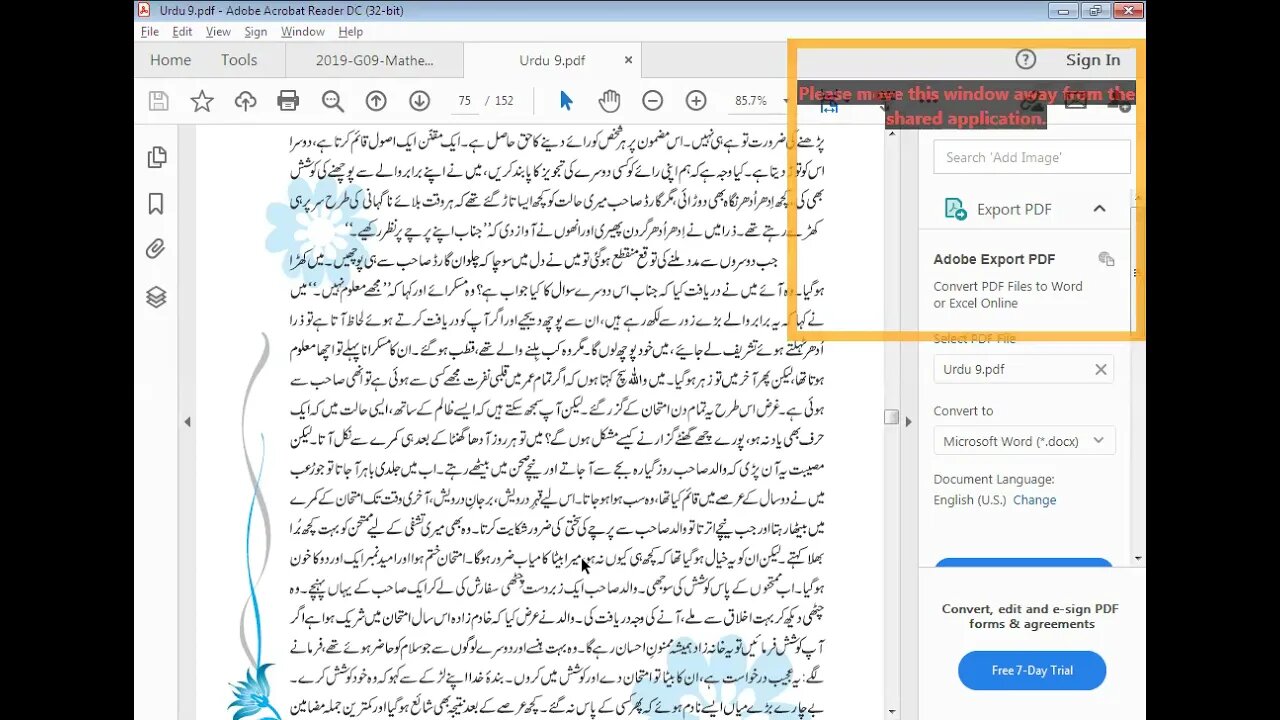Image resolution: width=1280 pixels, height=720 pixels.
Task: Click the Free 7-Day Trial button
Action: coord(1032,670)
